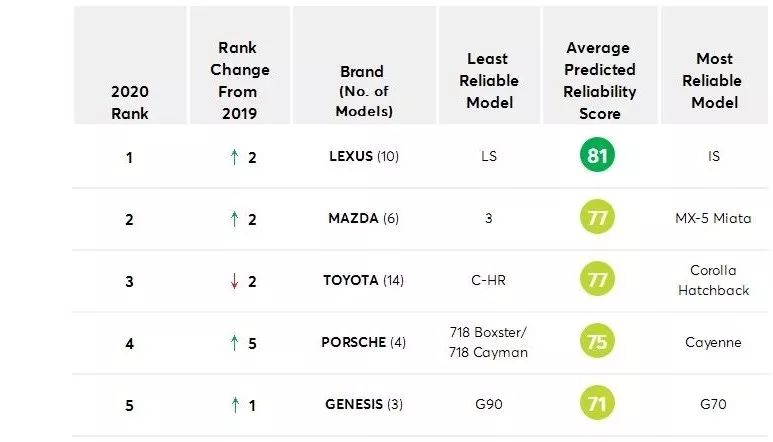Image resolution: width=773 pixels, height=442 pixels.
Task: Click the red down arrow for Toyota
Action: tap(234, 281)
